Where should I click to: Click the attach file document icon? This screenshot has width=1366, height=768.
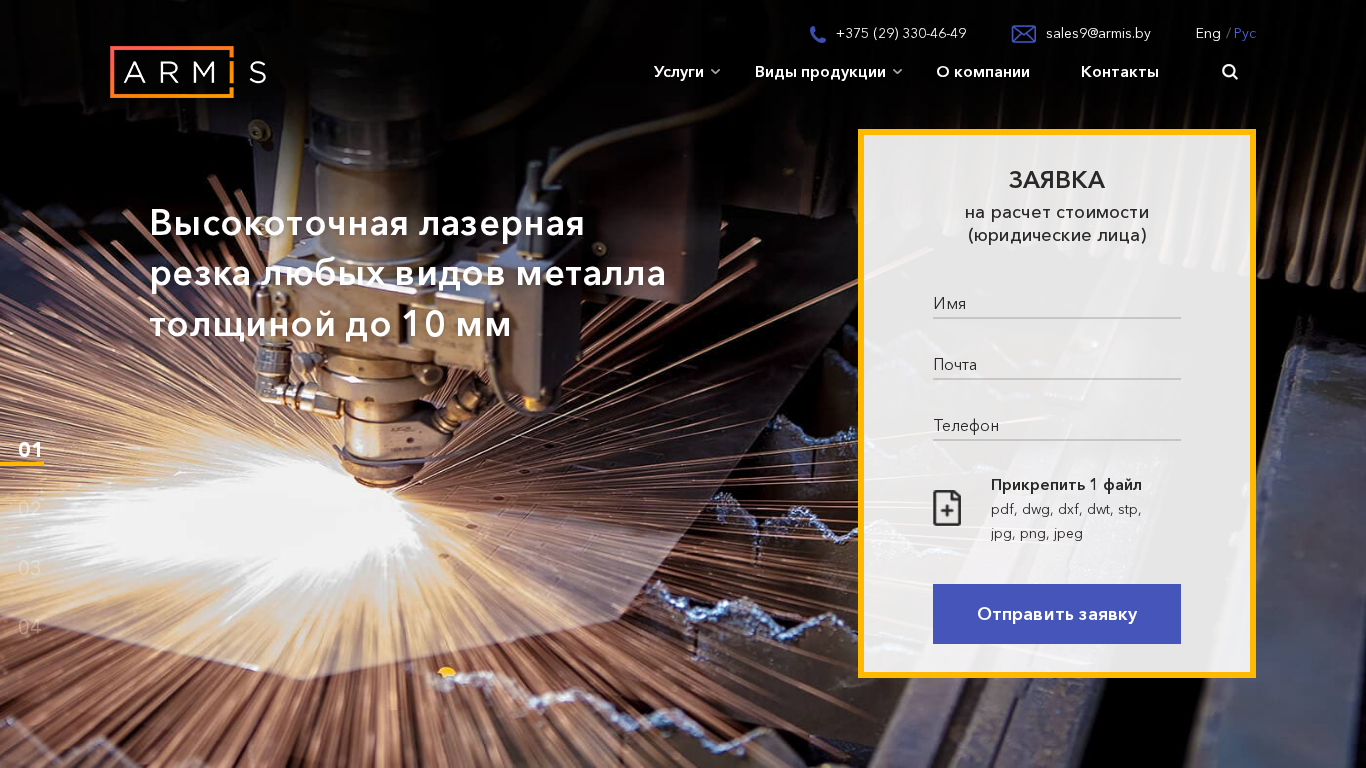pos(947,508)
